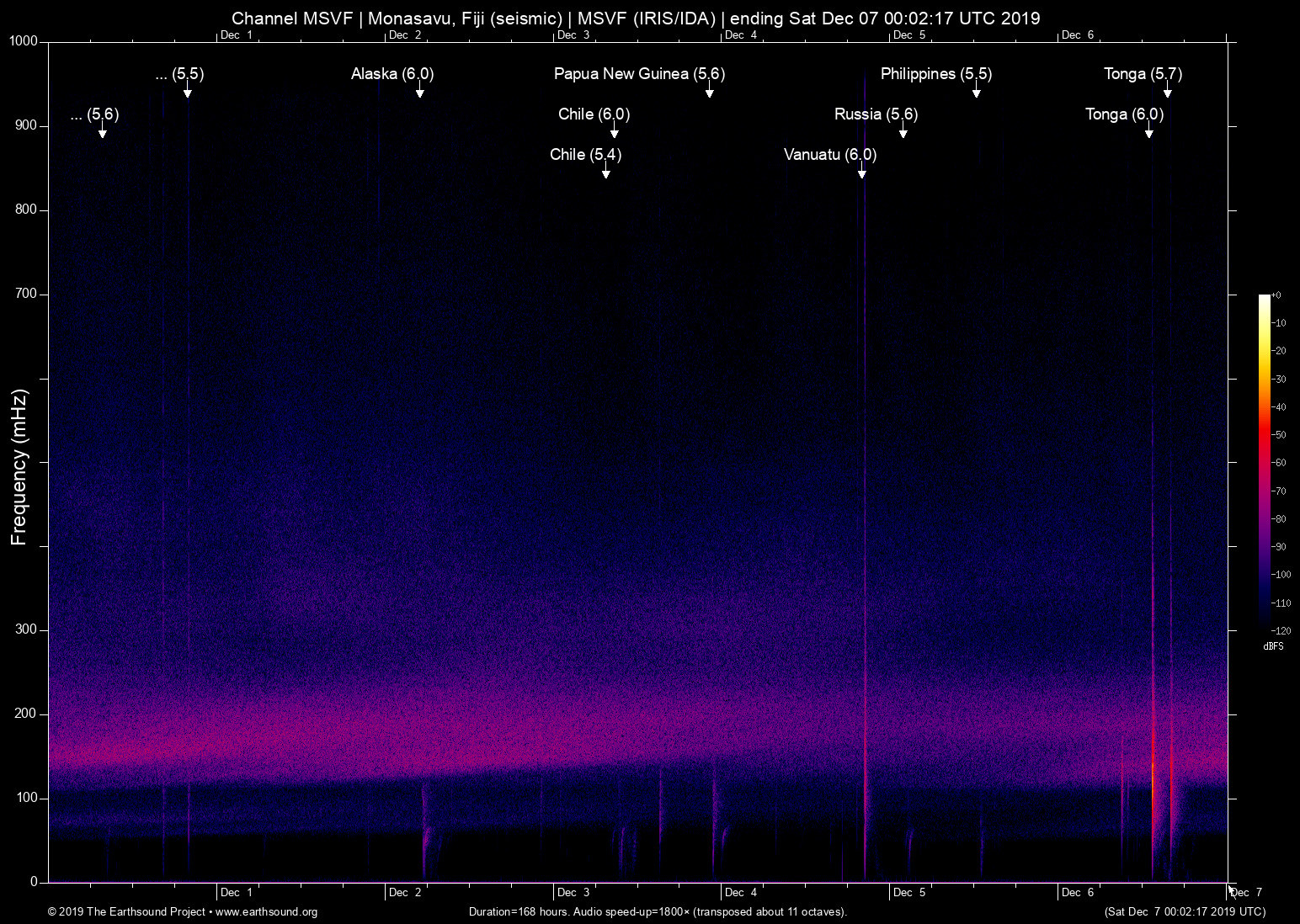Open the www.earthsound.org link
The width and height of the screenshot is (1300, 924).
266,912
